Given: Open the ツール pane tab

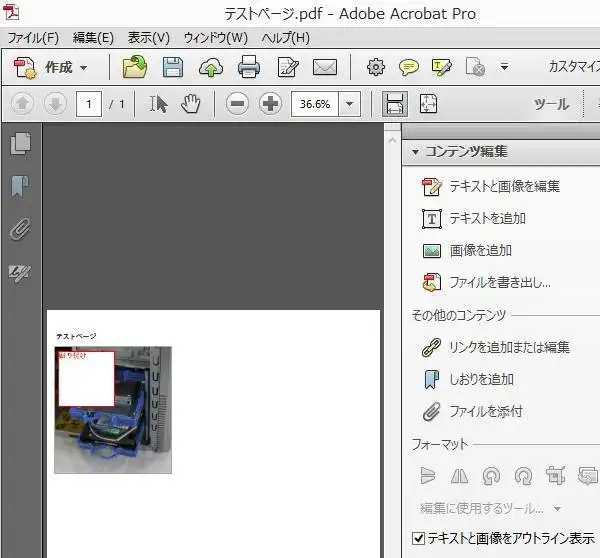Looking at the screenshot, I should tap(551, 104).
